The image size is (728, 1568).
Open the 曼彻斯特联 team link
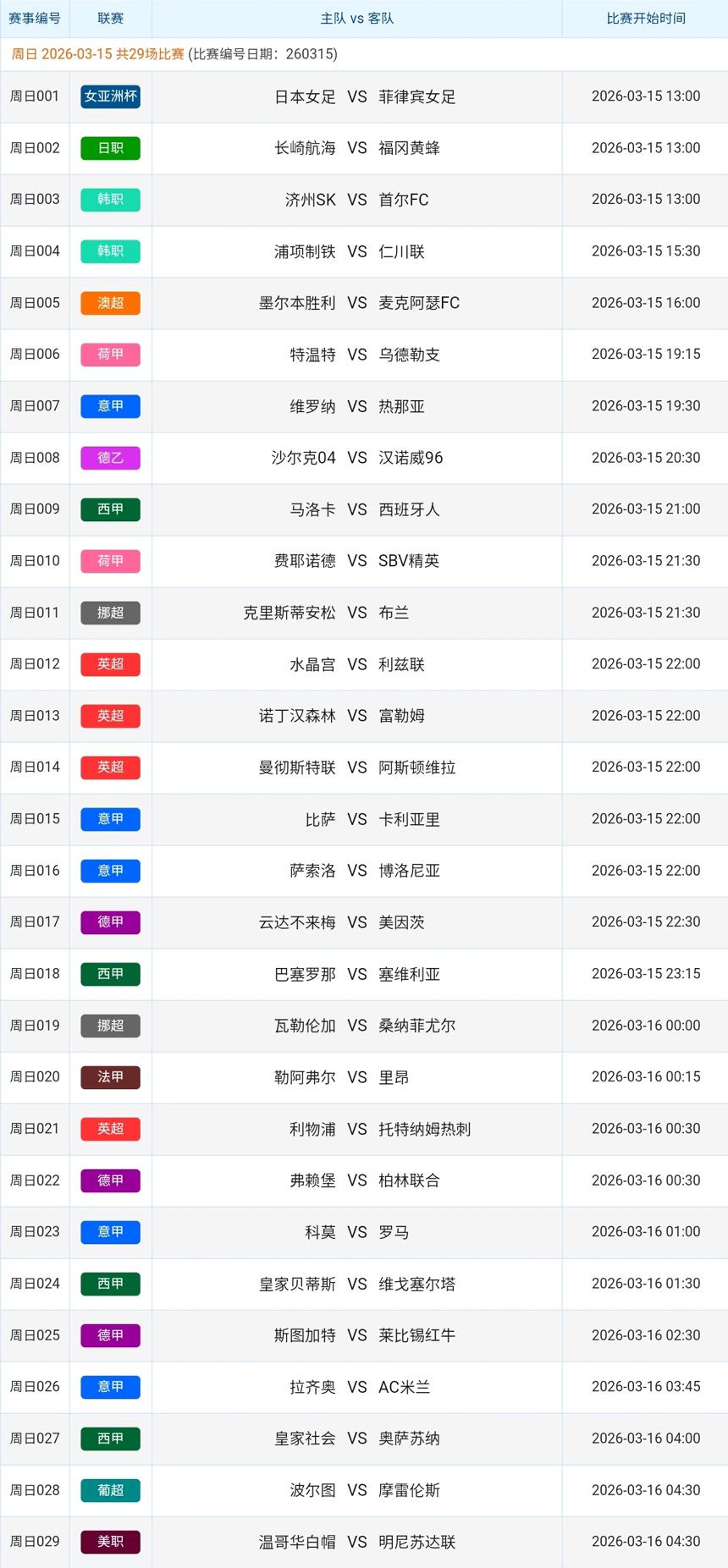(x=297, y=767)
